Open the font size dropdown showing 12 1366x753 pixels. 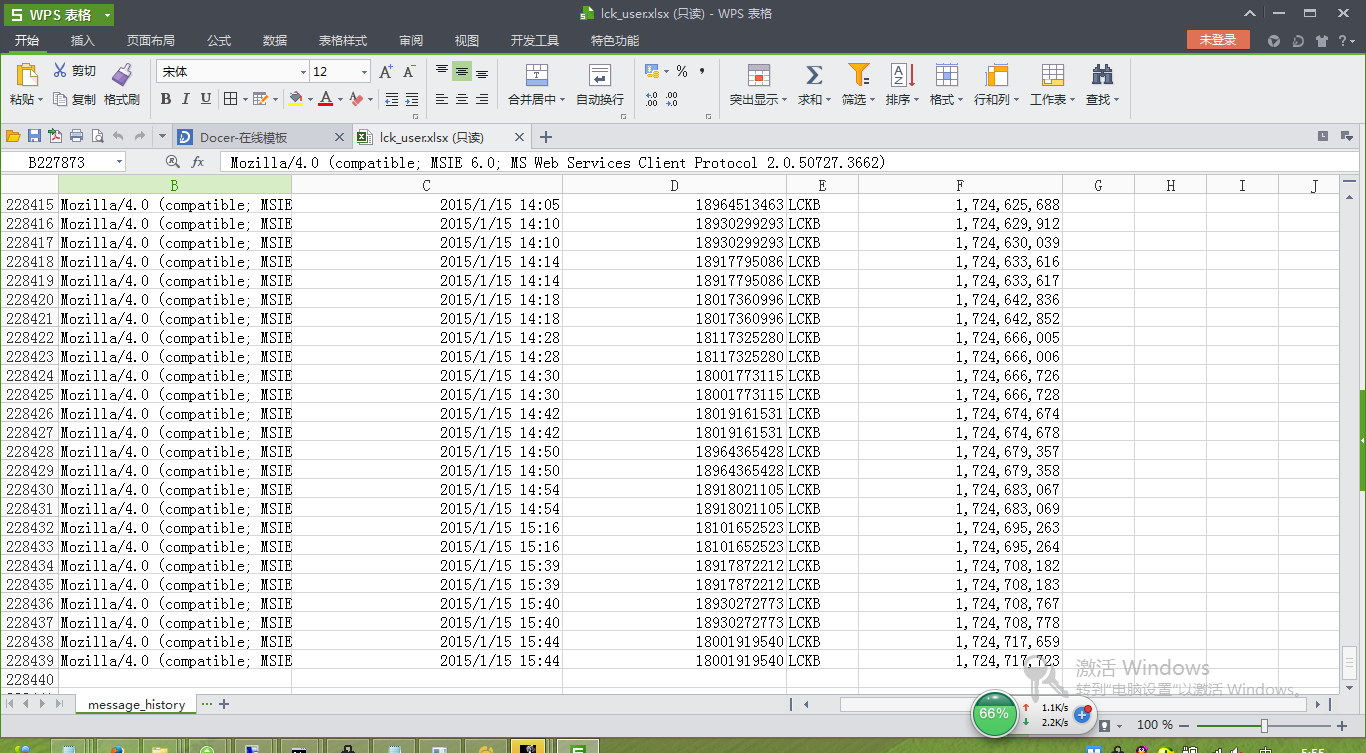(x=364, y=72)
